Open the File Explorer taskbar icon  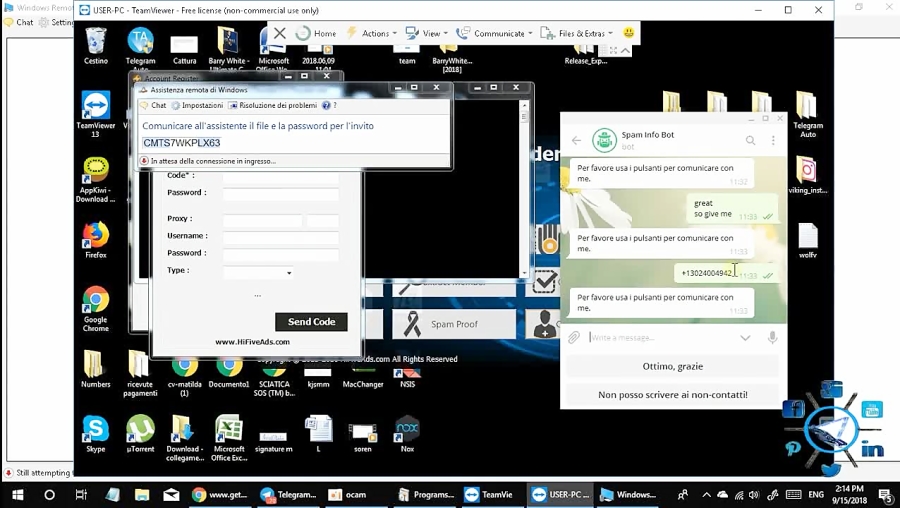tap(141, 495)
